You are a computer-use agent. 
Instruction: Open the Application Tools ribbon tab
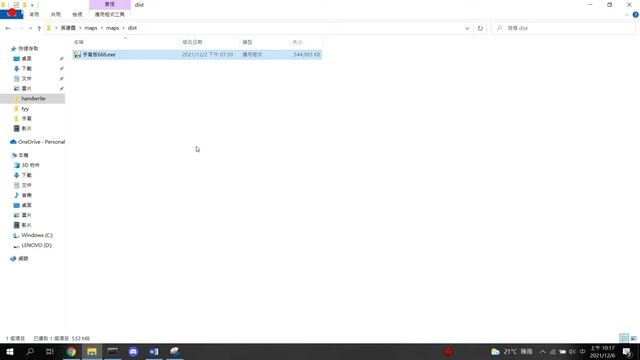tap(109, 14)
